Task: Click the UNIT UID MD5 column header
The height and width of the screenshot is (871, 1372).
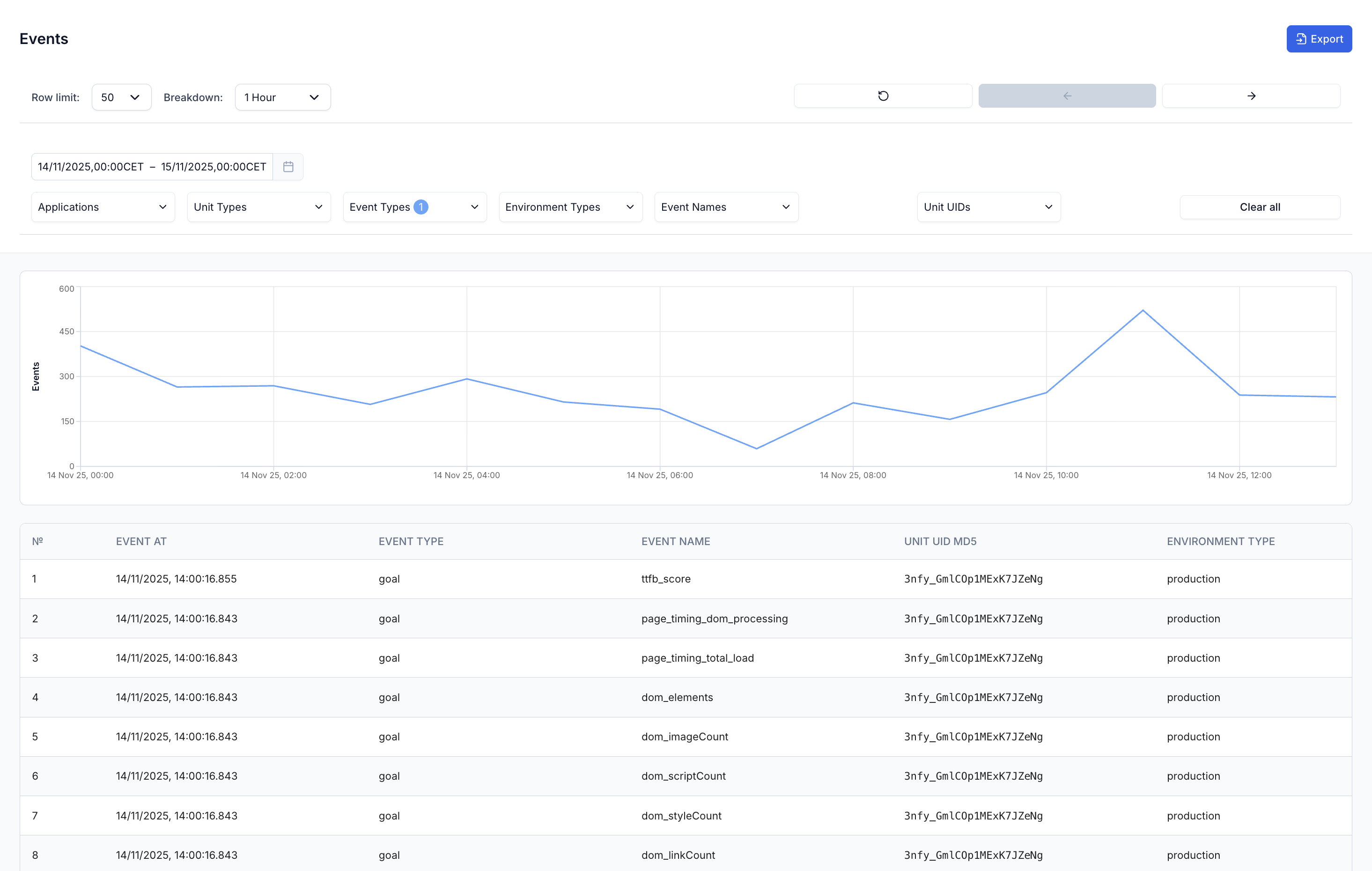Action: tap(940, 542)
